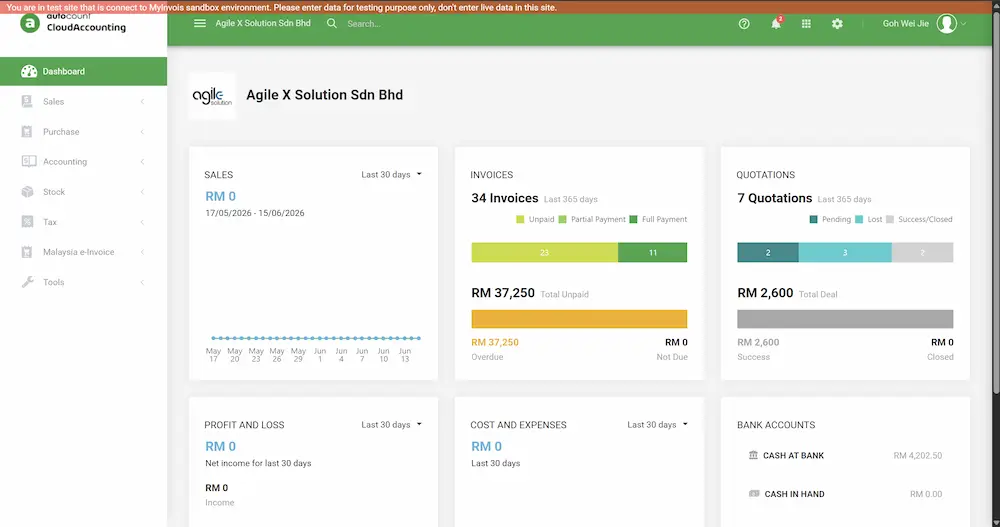Open the Sales Last 30 days dropdown
The image size is (1000, 527).
[392, 174]
